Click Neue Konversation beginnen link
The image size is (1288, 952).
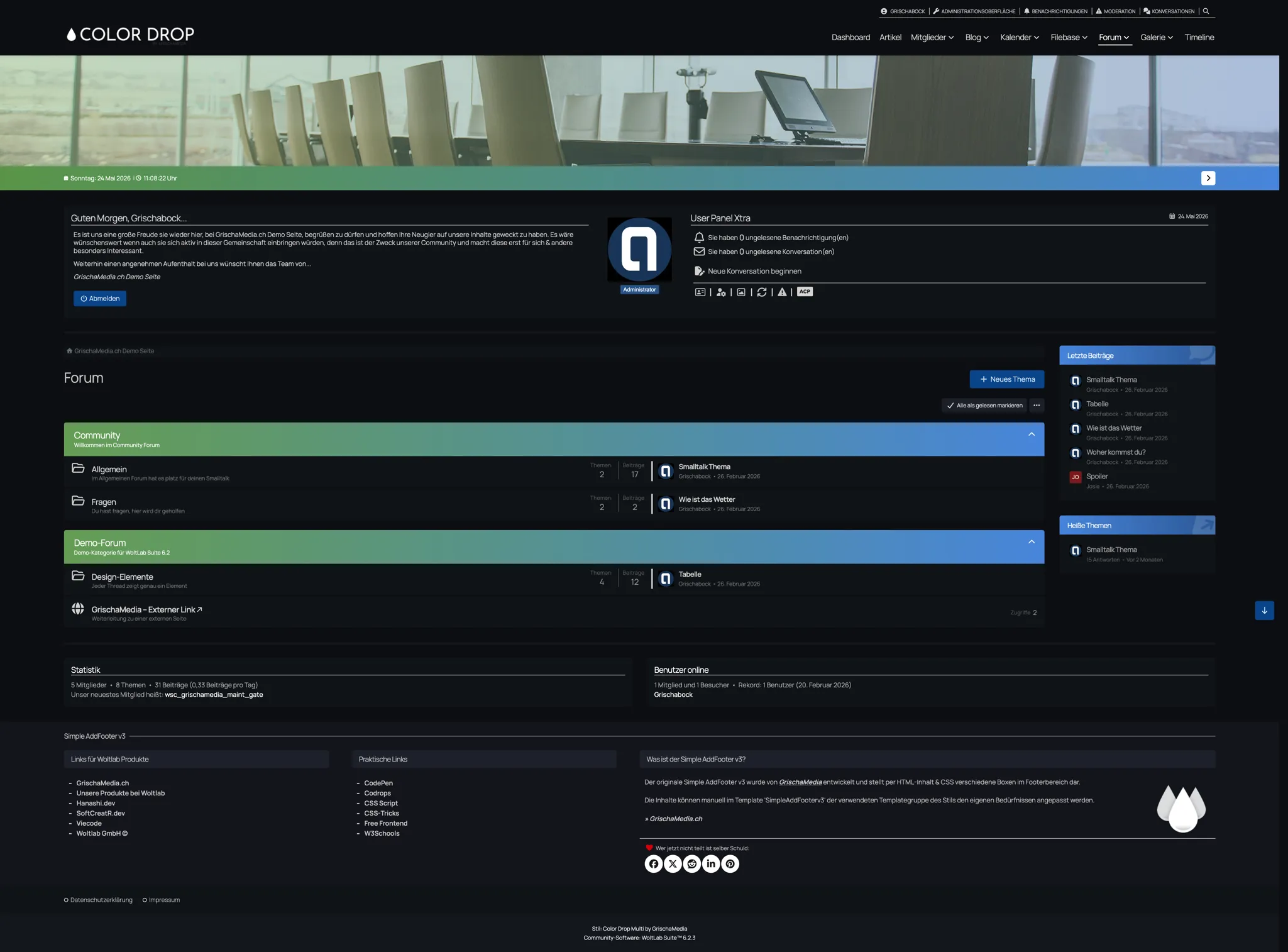point(754,272)
